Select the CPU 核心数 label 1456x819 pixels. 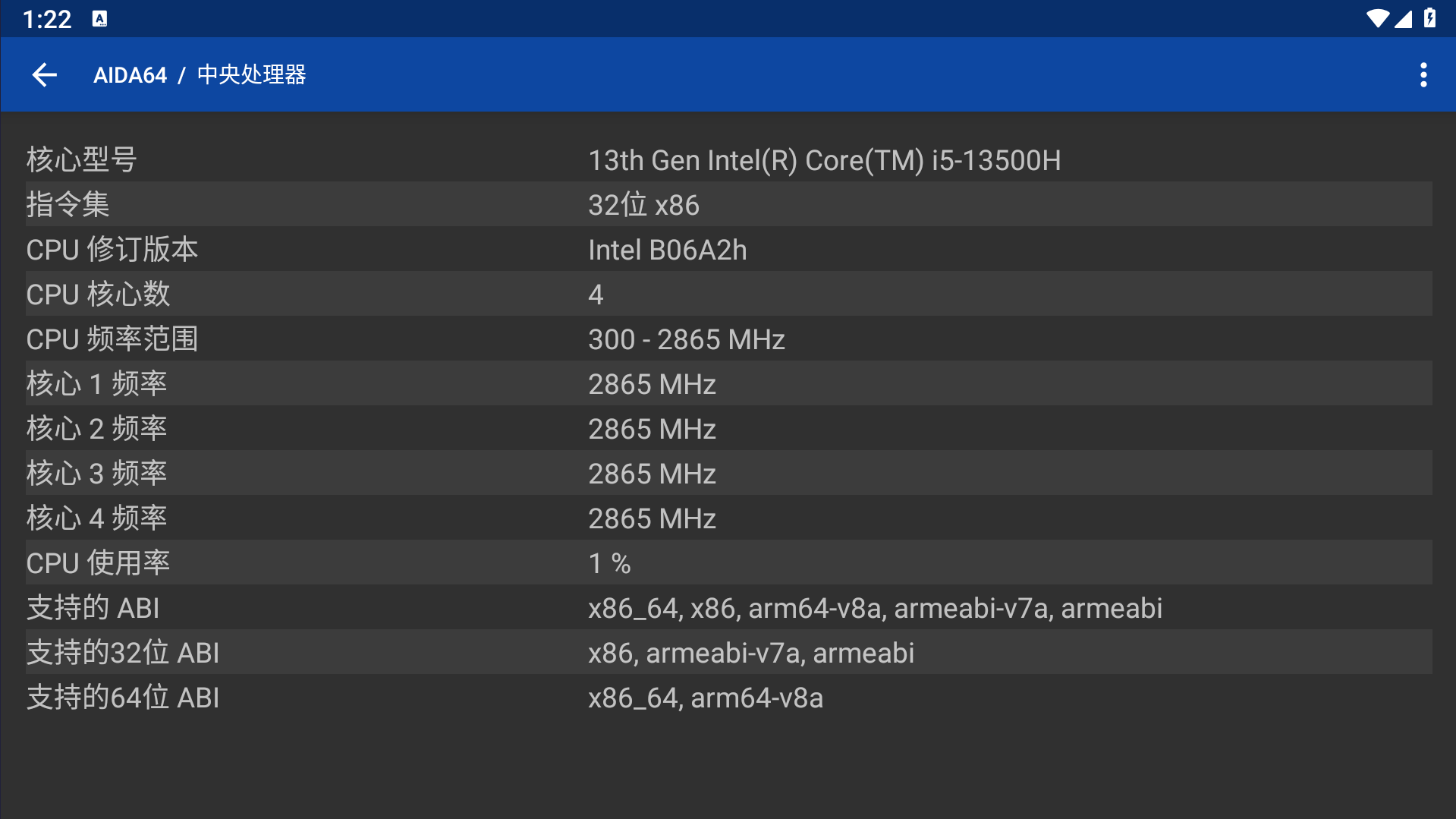coord(98,295)
